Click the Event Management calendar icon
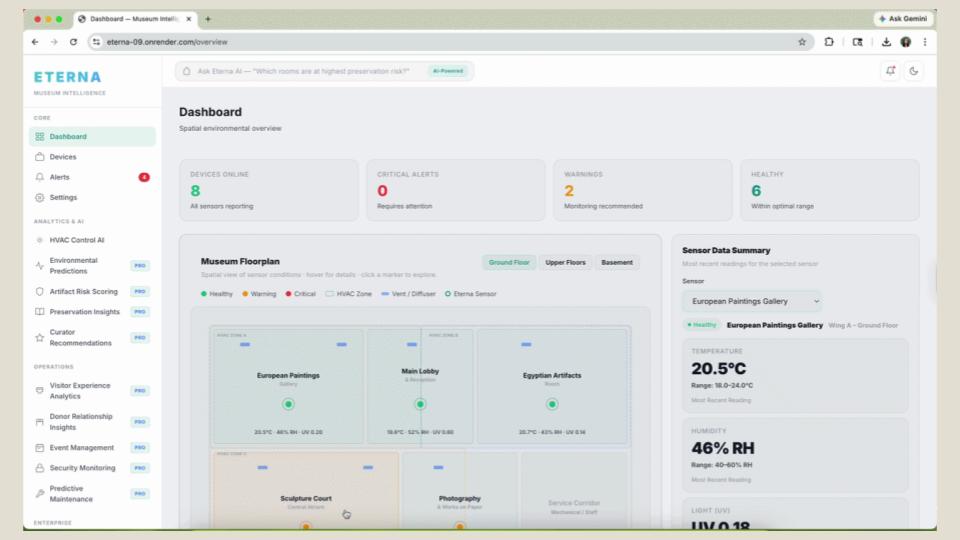The height and width of the screenshot is (540, 960). pyautogui.click(x=40, y=448)
